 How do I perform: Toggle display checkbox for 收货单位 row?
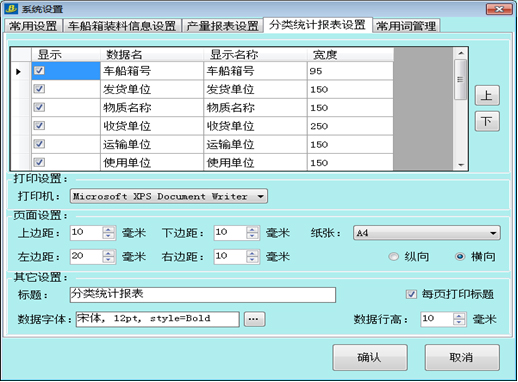[39, 126]
